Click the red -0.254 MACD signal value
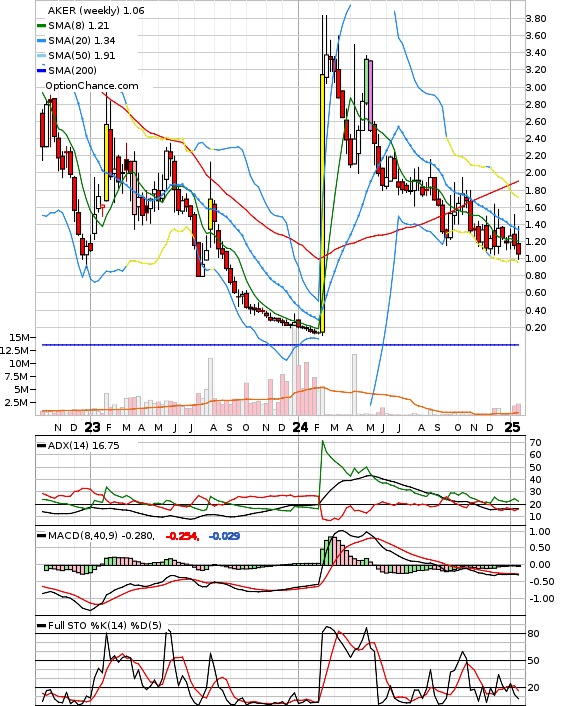Image resolution: width=566 pixels, height=706 pixels. click(182, 536)
